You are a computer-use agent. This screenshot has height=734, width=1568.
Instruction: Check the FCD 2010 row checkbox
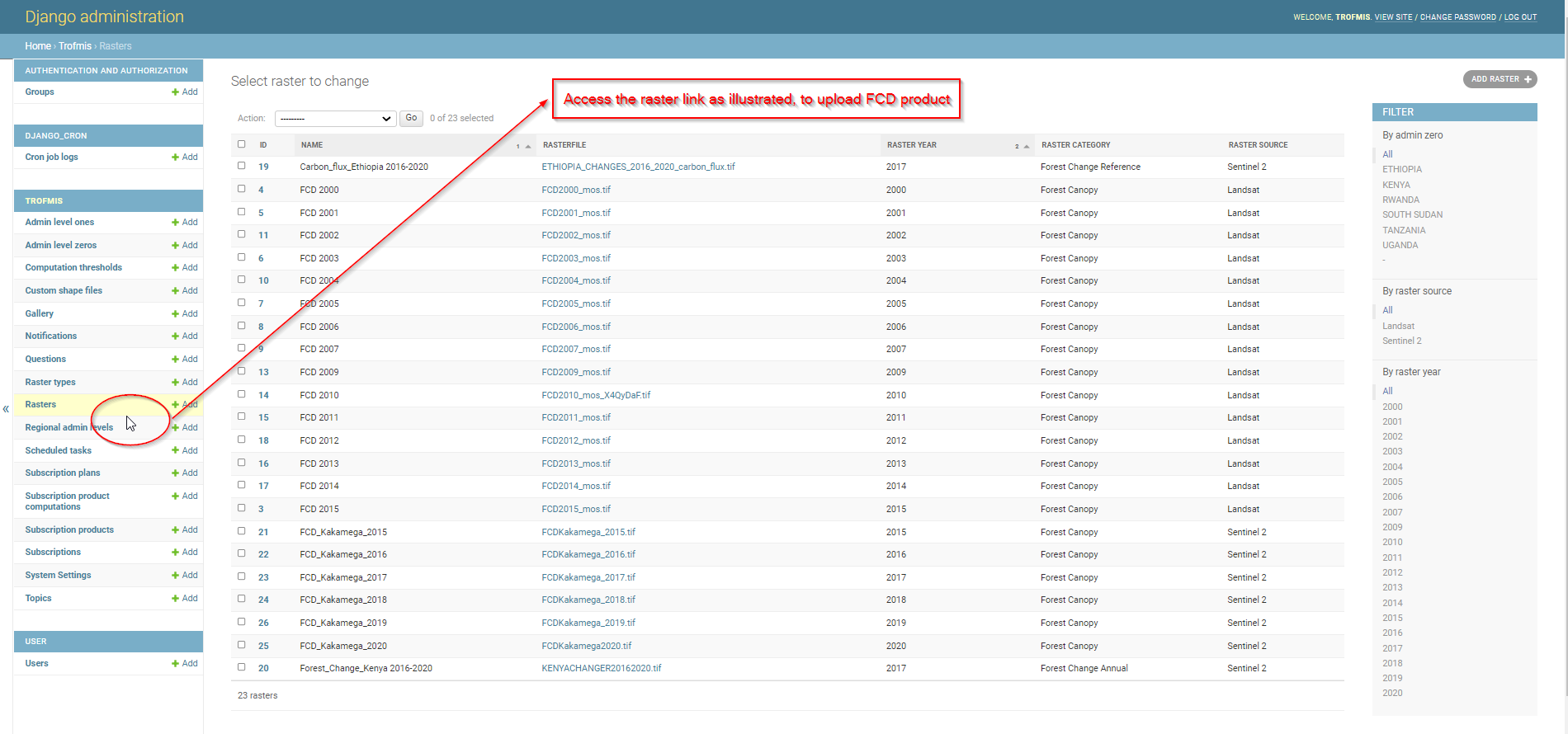[242, 394]
